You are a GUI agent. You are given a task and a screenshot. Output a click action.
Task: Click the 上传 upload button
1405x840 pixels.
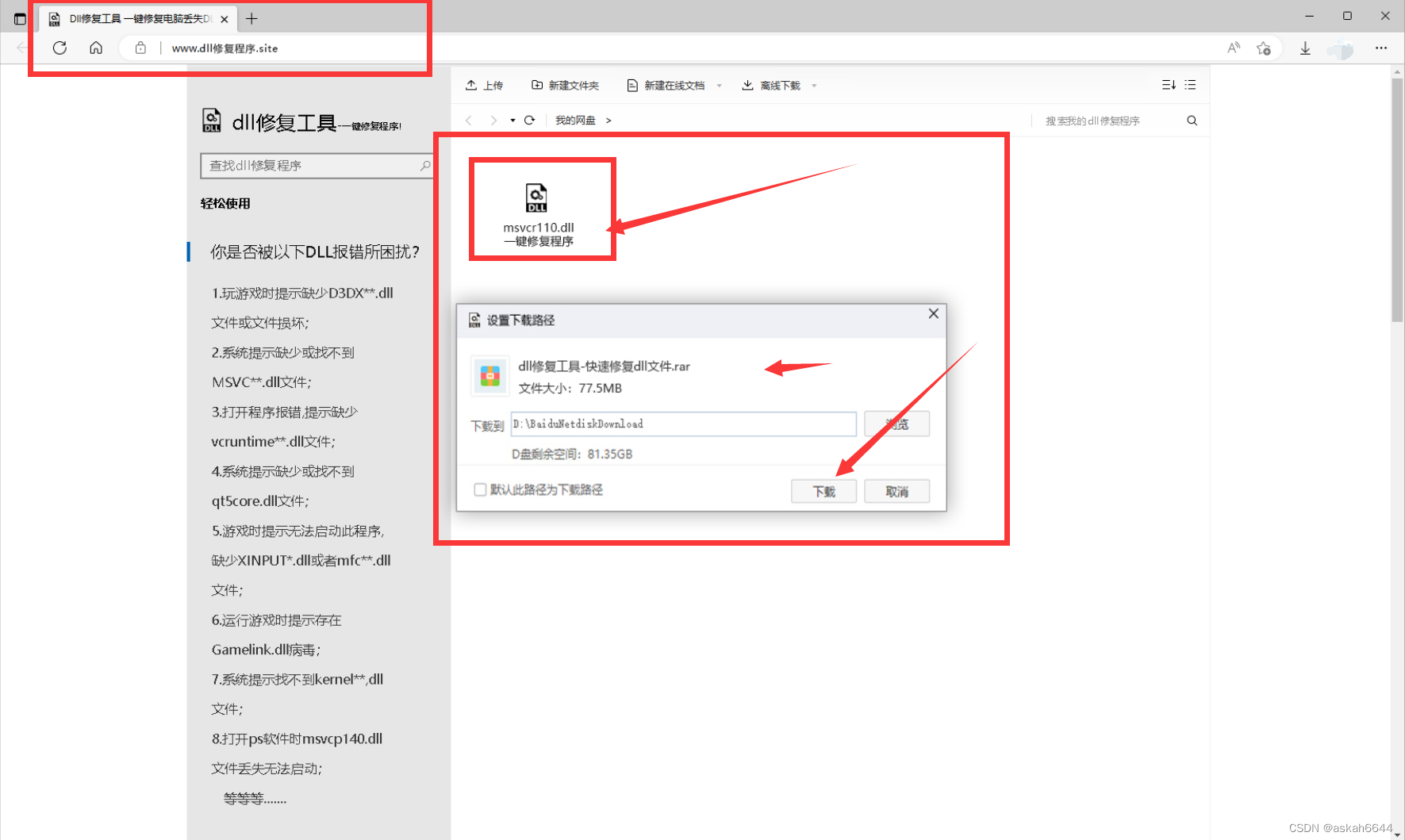click(484, 85)
